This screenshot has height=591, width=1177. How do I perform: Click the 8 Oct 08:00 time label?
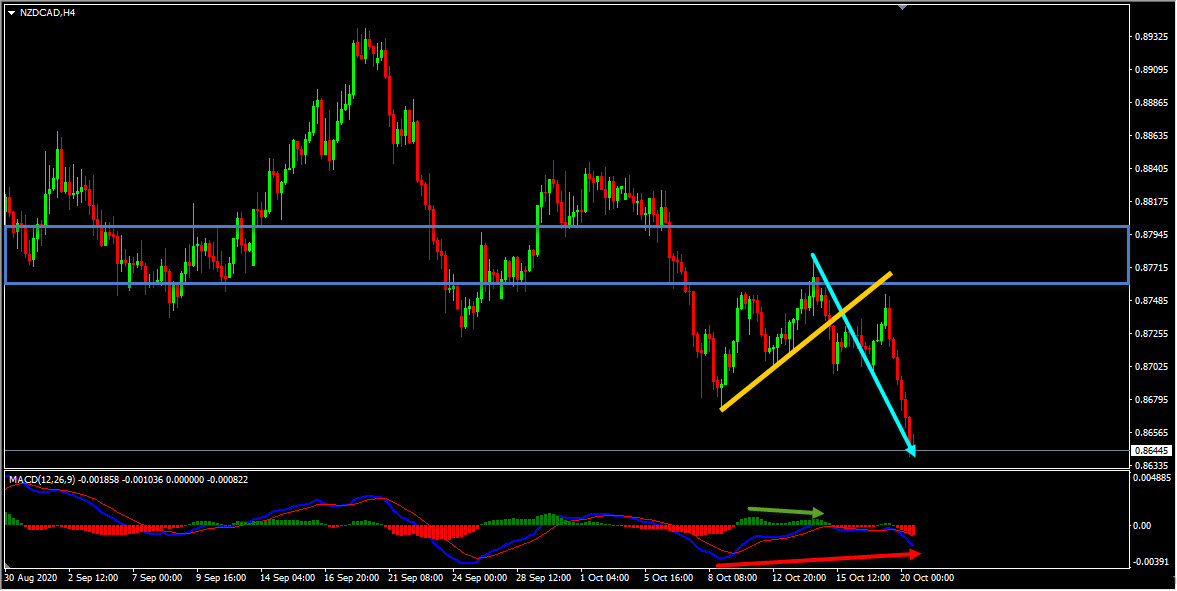point(734,579)
